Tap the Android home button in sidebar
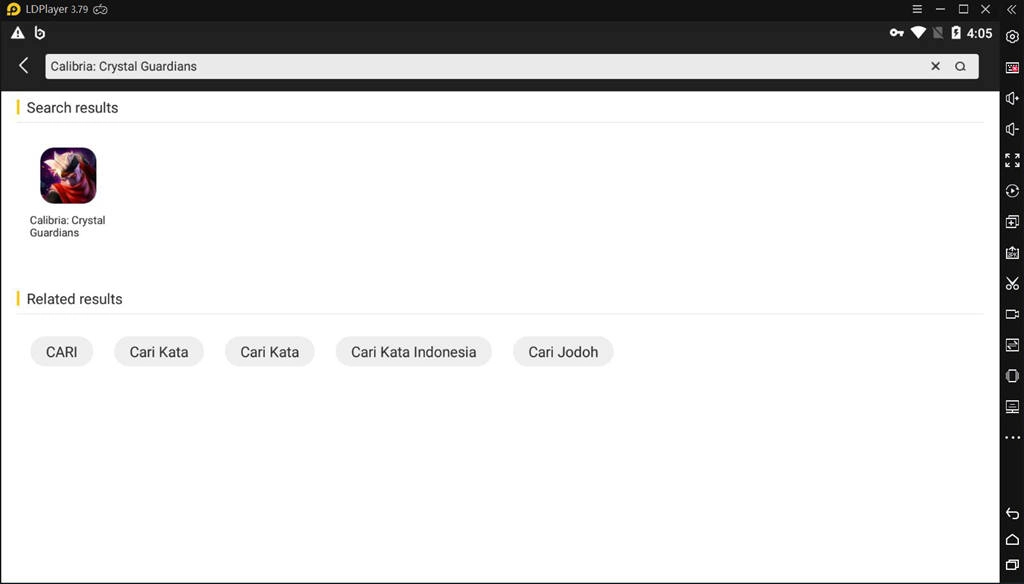The width and height of the screenshot is (1024, 584). coord(1012,540)
